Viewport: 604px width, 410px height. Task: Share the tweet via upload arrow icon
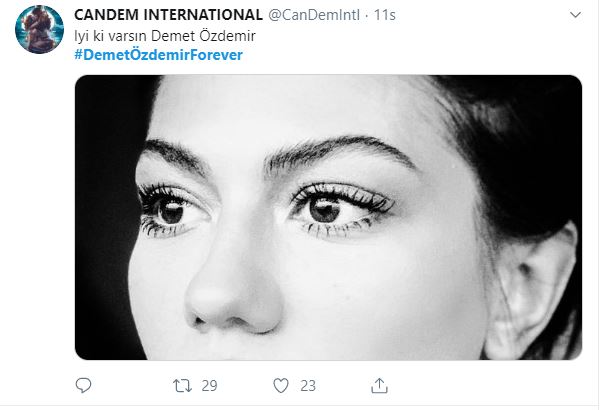click(379, 384)
